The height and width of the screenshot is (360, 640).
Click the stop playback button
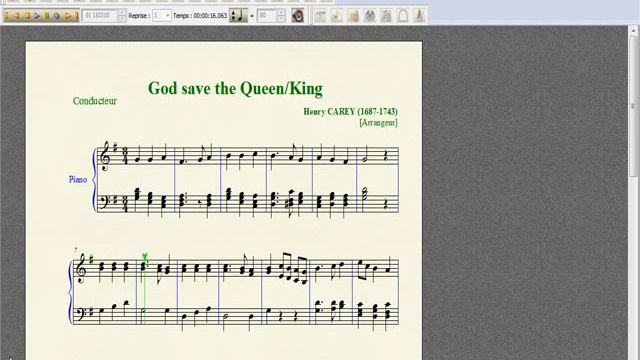pos(27,16)
